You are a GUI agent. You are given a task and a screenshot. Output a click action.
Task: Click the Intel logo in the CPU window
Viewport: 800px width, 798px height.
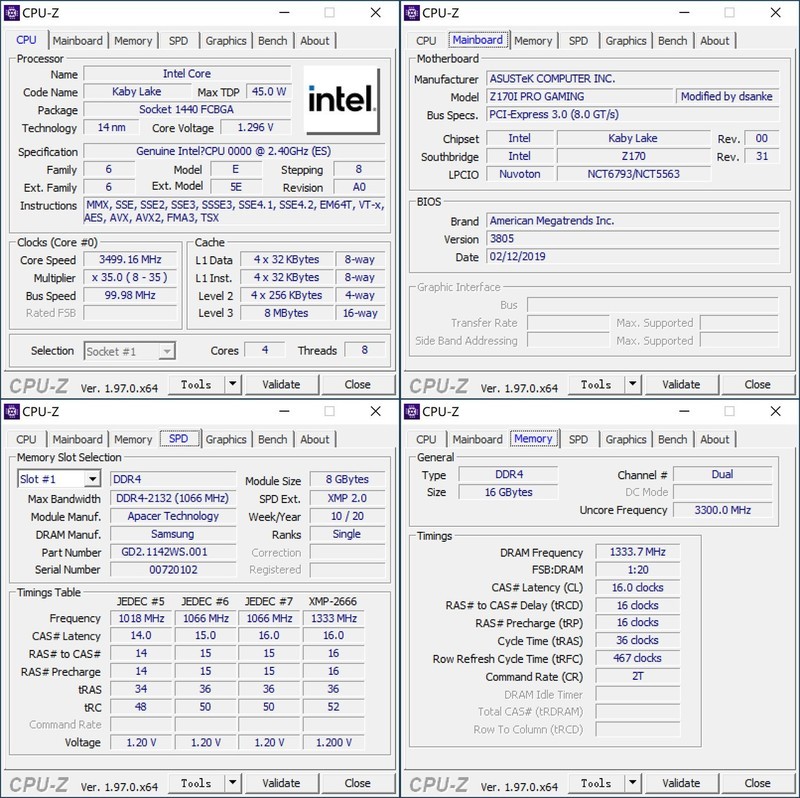[x=342, y=101]
